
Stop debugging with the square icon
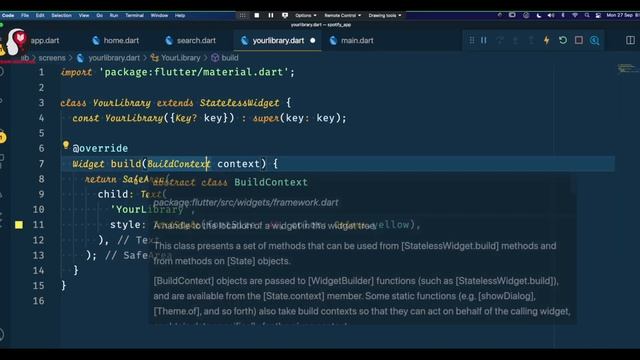coord(579,40)
